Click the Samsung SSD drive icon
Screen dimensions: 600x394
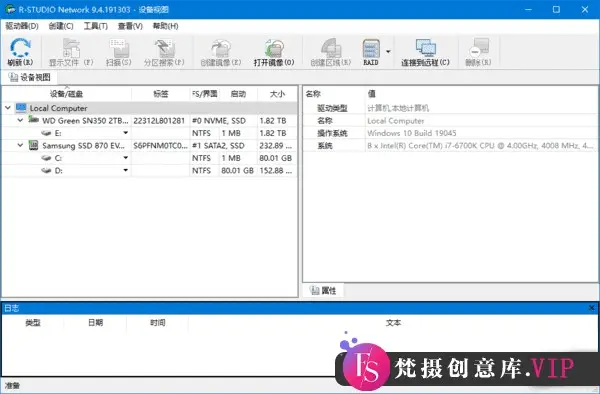click(x=34, y=145)
